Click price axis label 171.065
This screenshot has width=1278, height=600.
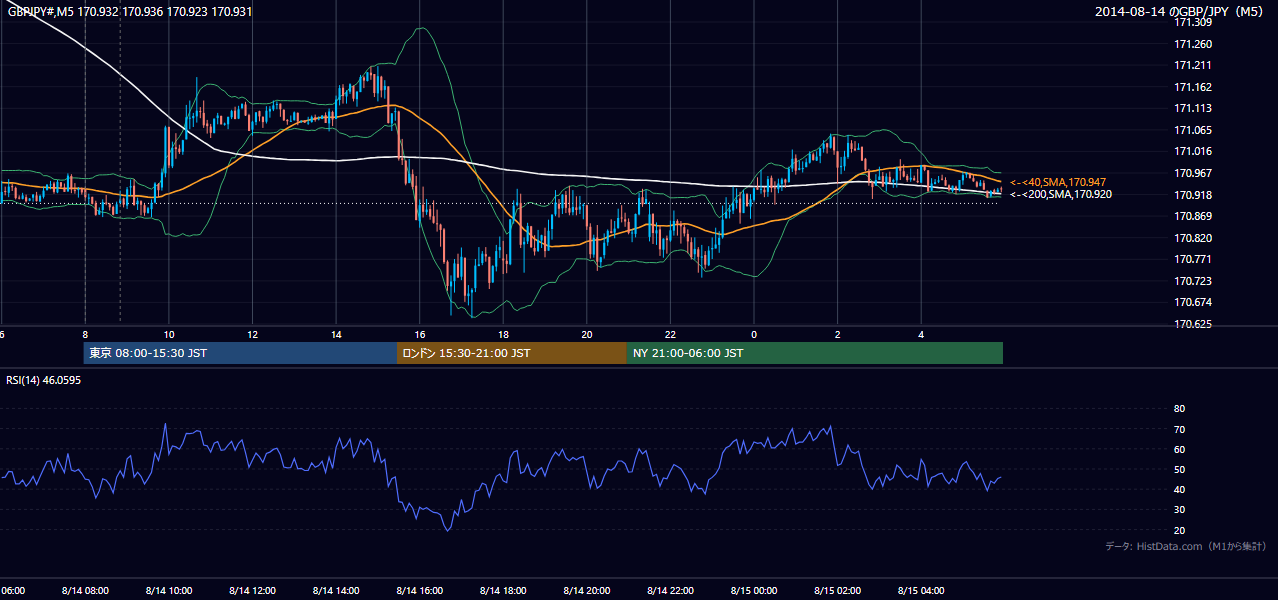tap(1193, 130)
